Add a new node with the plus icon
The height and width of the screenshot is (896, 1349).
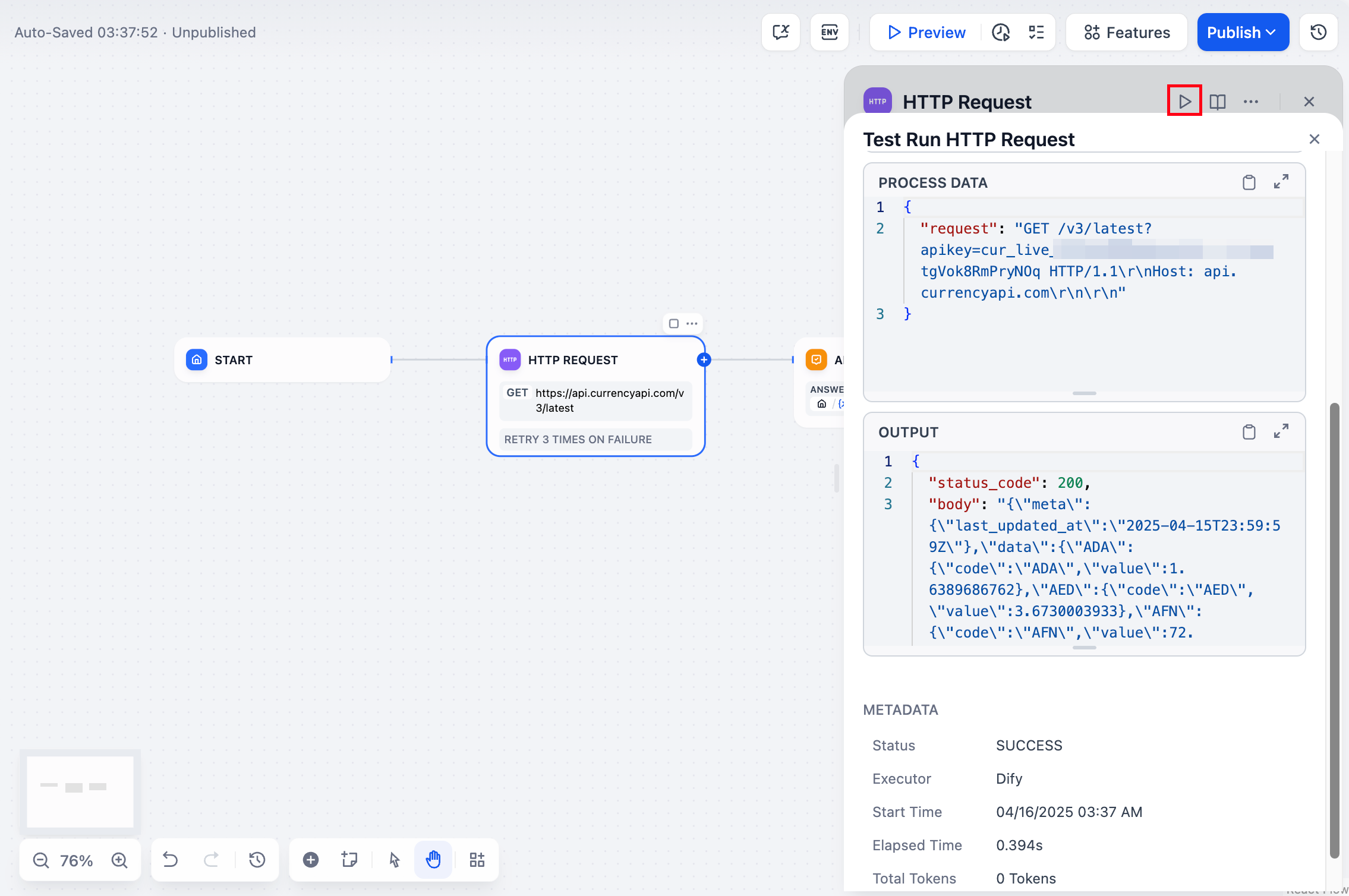coord(310,860)
